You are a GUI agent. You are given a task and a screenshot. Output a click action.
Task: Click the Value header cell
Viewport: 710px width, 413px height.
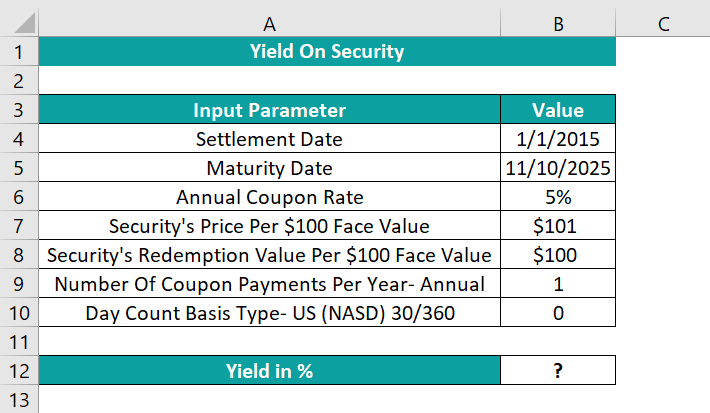pos(558,110)
